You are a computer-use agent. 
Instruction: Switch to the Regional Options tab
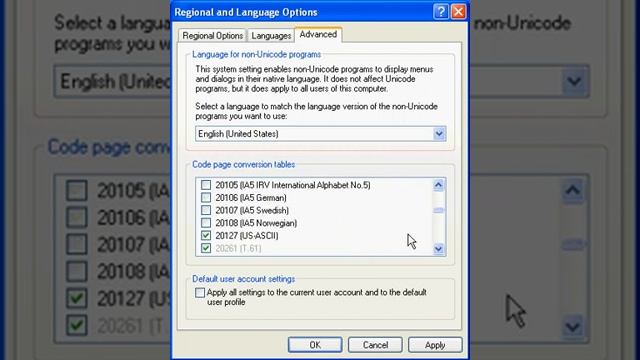coord(212,36)
